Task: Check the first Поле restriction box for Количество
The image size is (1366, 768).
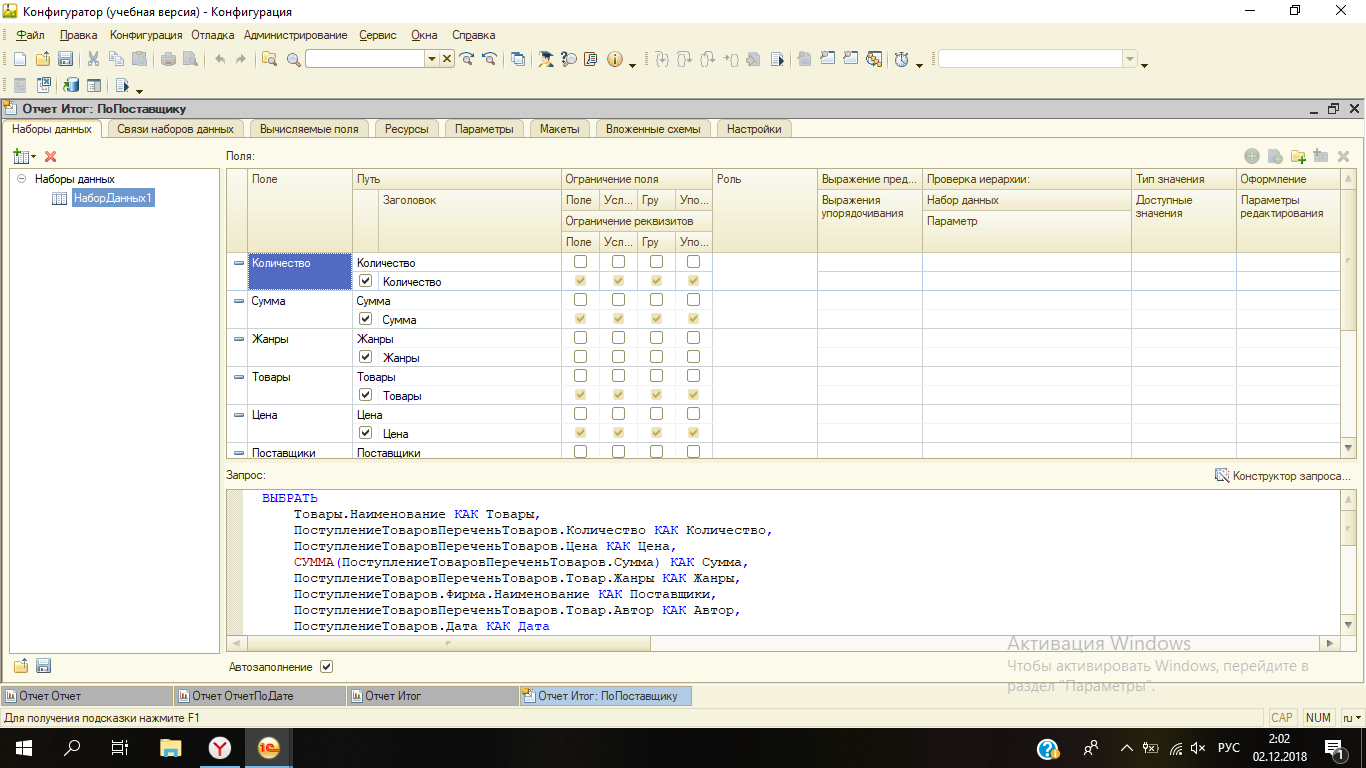Action: pyautogui.click(x=580, y=263)
